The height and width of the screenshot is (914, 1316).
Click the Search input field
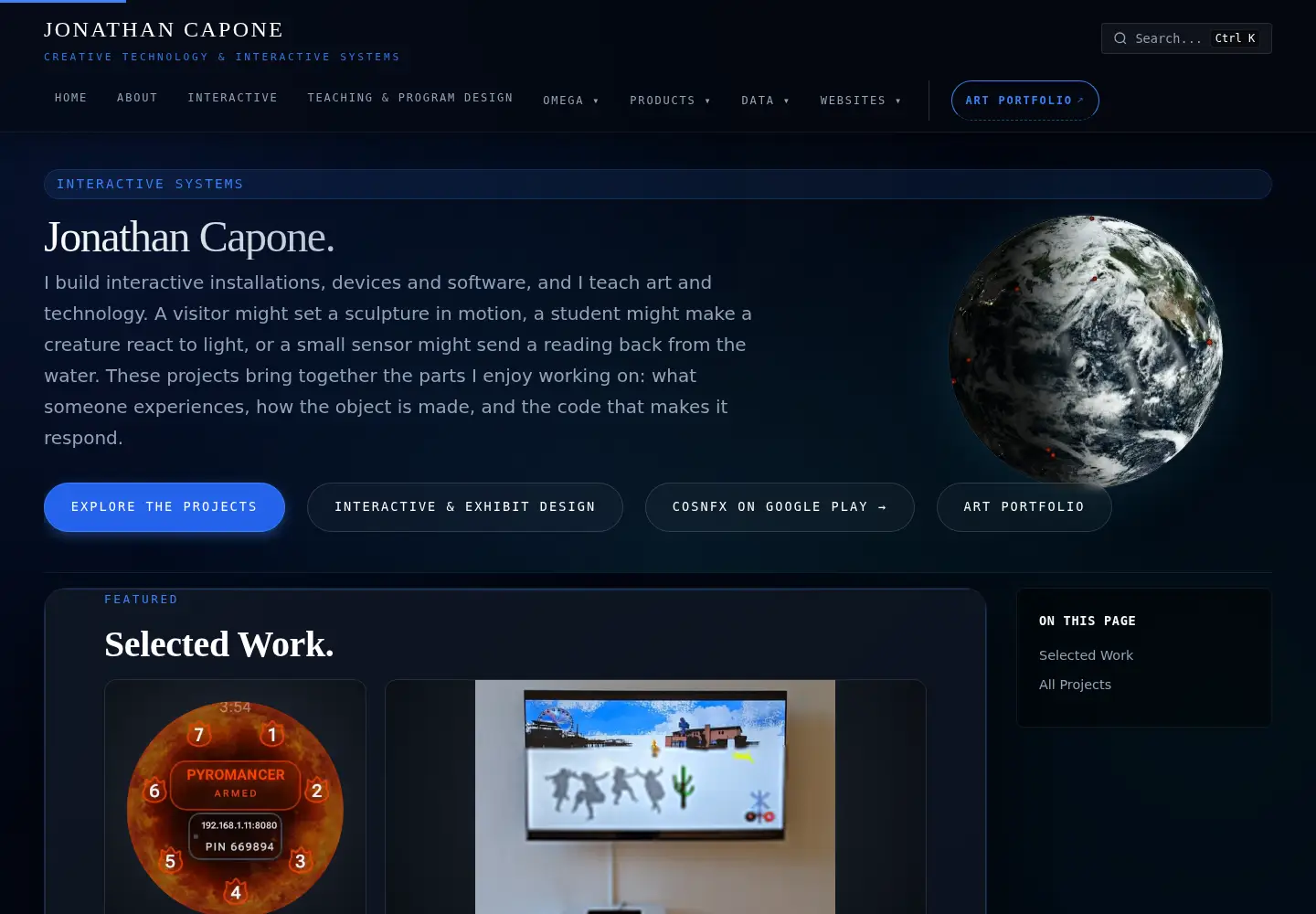pyautogui.click(x=1186, y=38)
